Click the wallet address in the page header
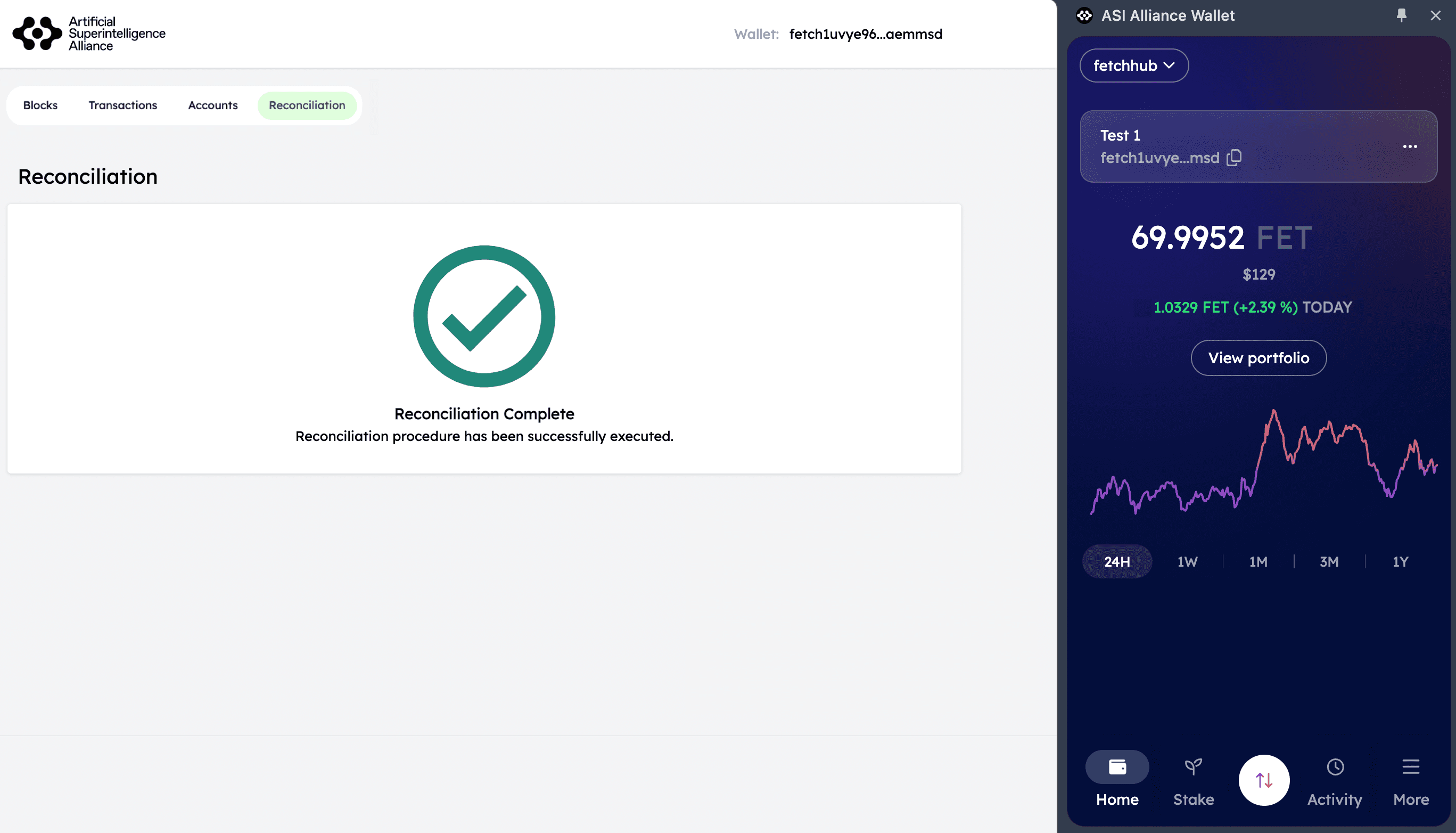This screenshot has width=1456, height=833. [866, 34]
